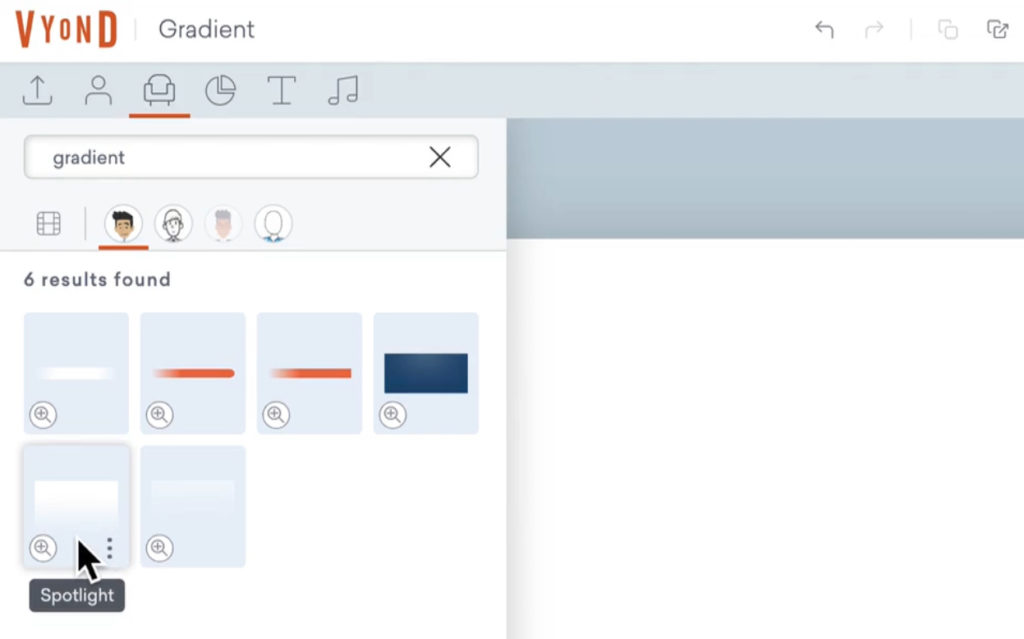Open the three-dot menu on Spotlight asset
This screenshot has height=639, width=1024.
[x=108, y=548]
